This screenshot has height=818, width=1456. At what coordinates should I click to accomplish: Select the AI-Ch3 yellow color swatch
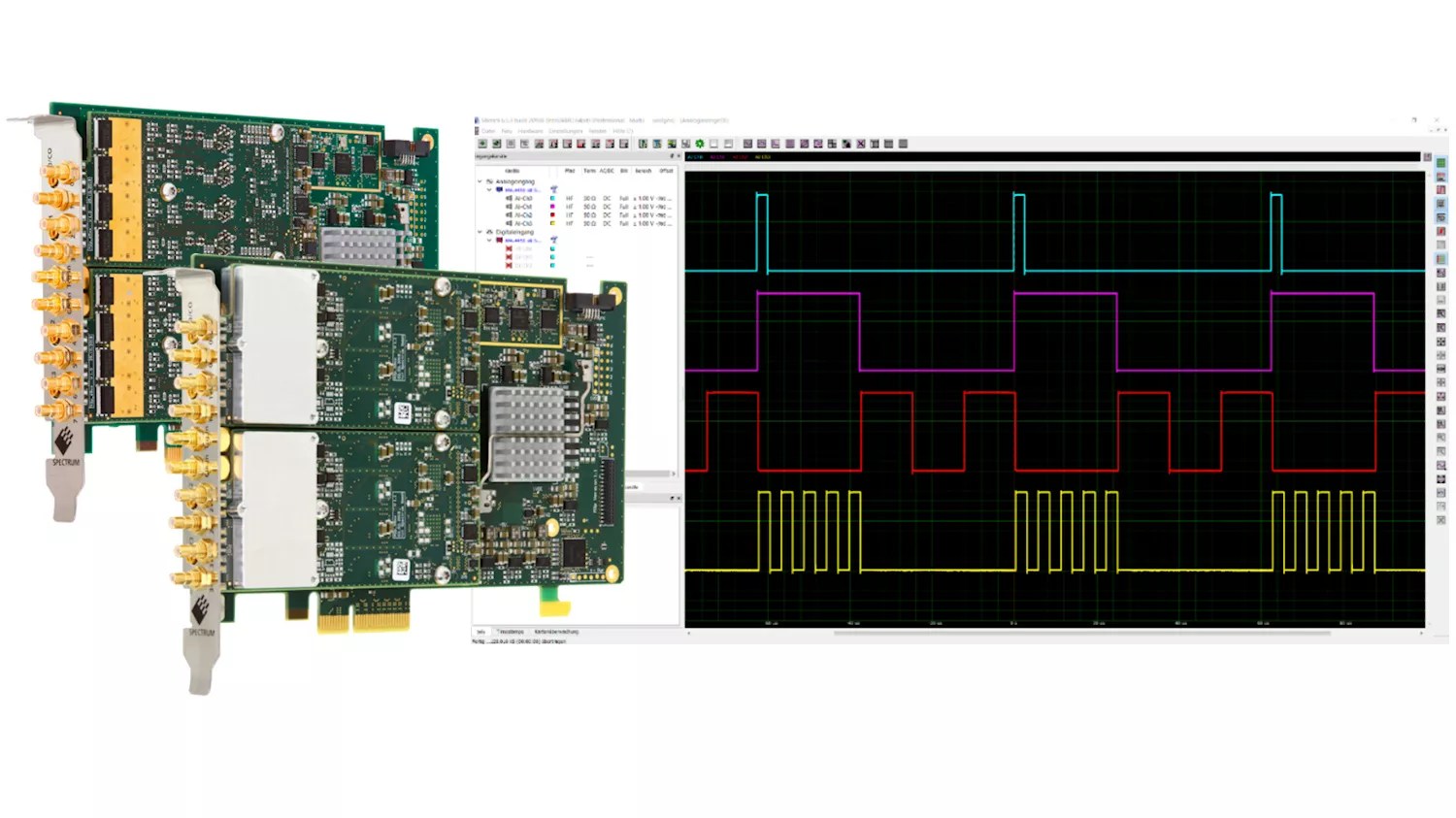pos(552,223)
